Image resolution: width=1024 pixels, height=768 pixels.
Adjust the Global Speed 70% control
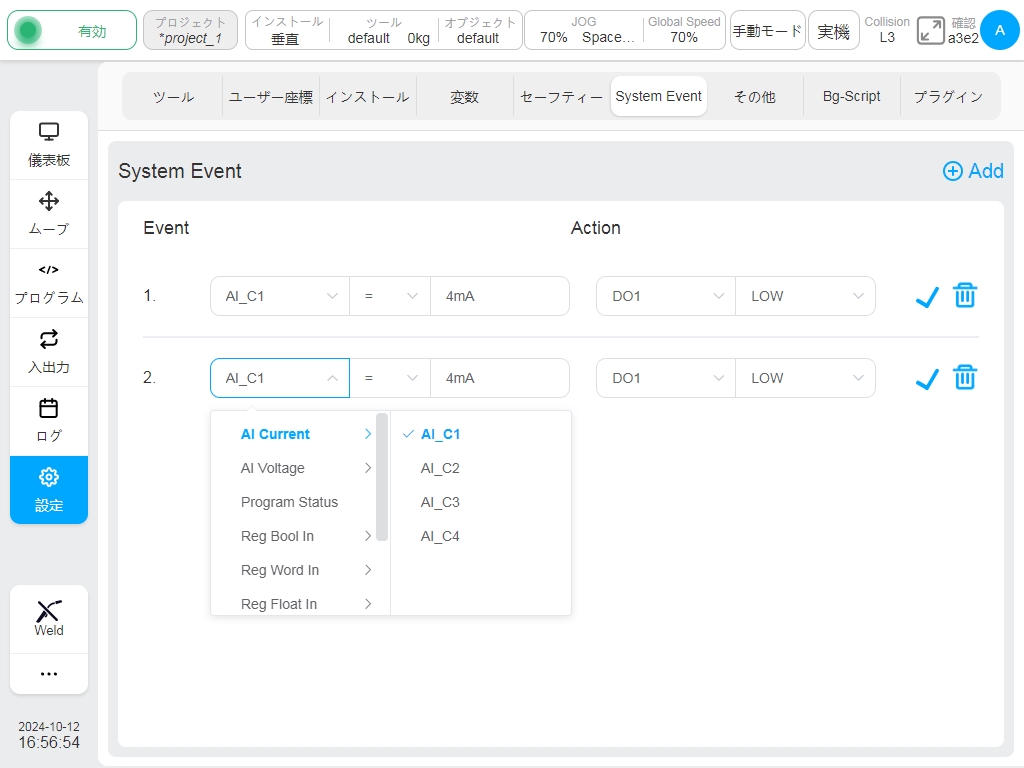coord(684,31)
